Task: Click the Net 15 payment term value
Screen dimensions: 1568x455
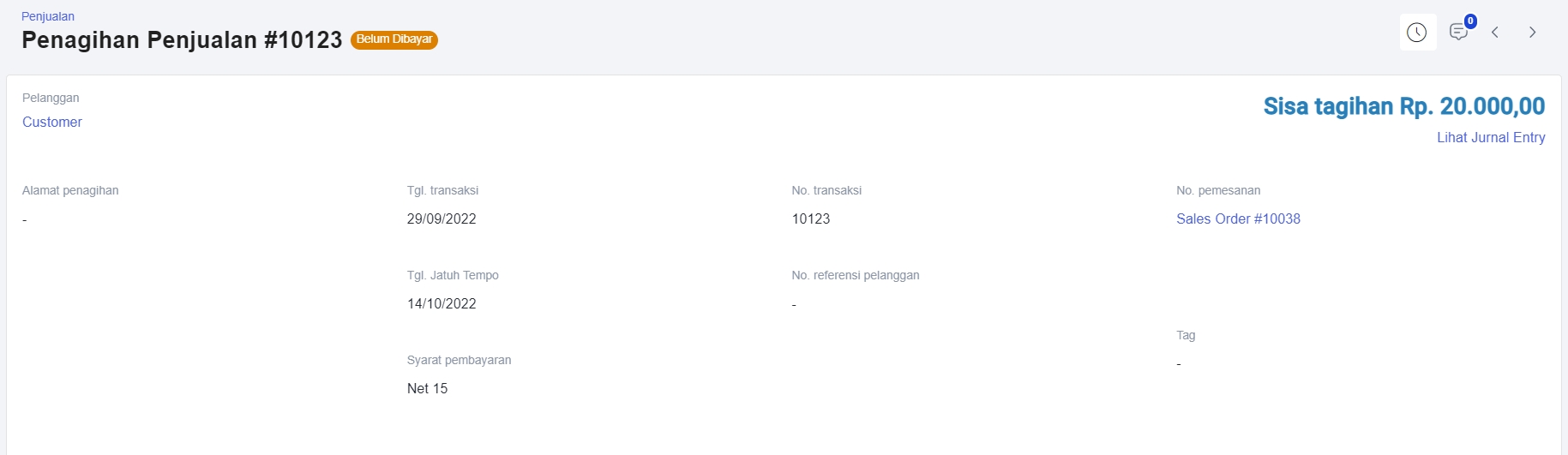Action: coord(427,388)
